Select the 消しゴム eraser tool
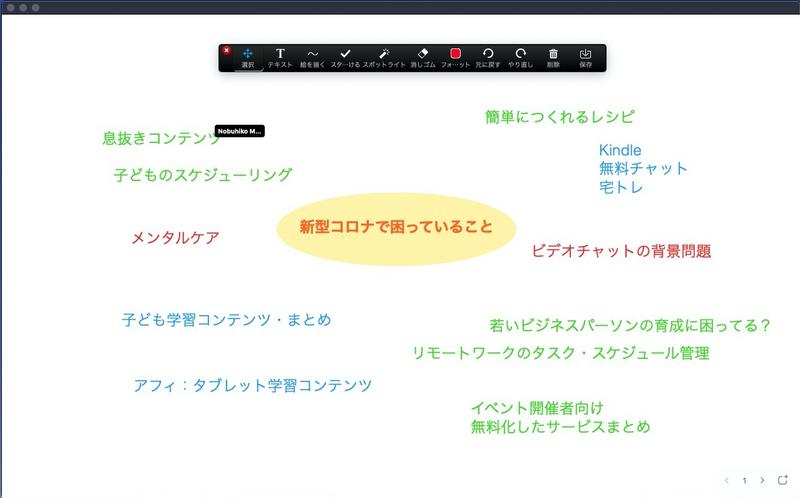The height and width of the screenshot is (498, 800). [423, 58]
